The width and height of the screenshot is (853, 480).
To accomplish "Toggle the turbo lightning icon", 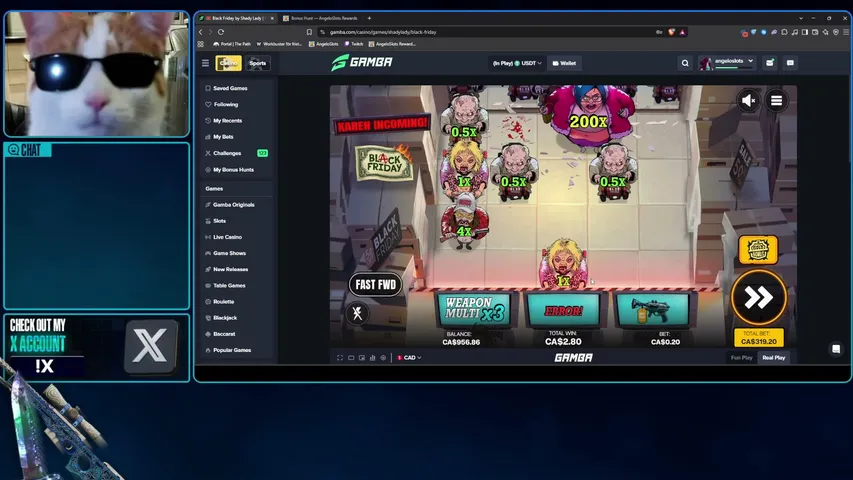I will [357, 313].
